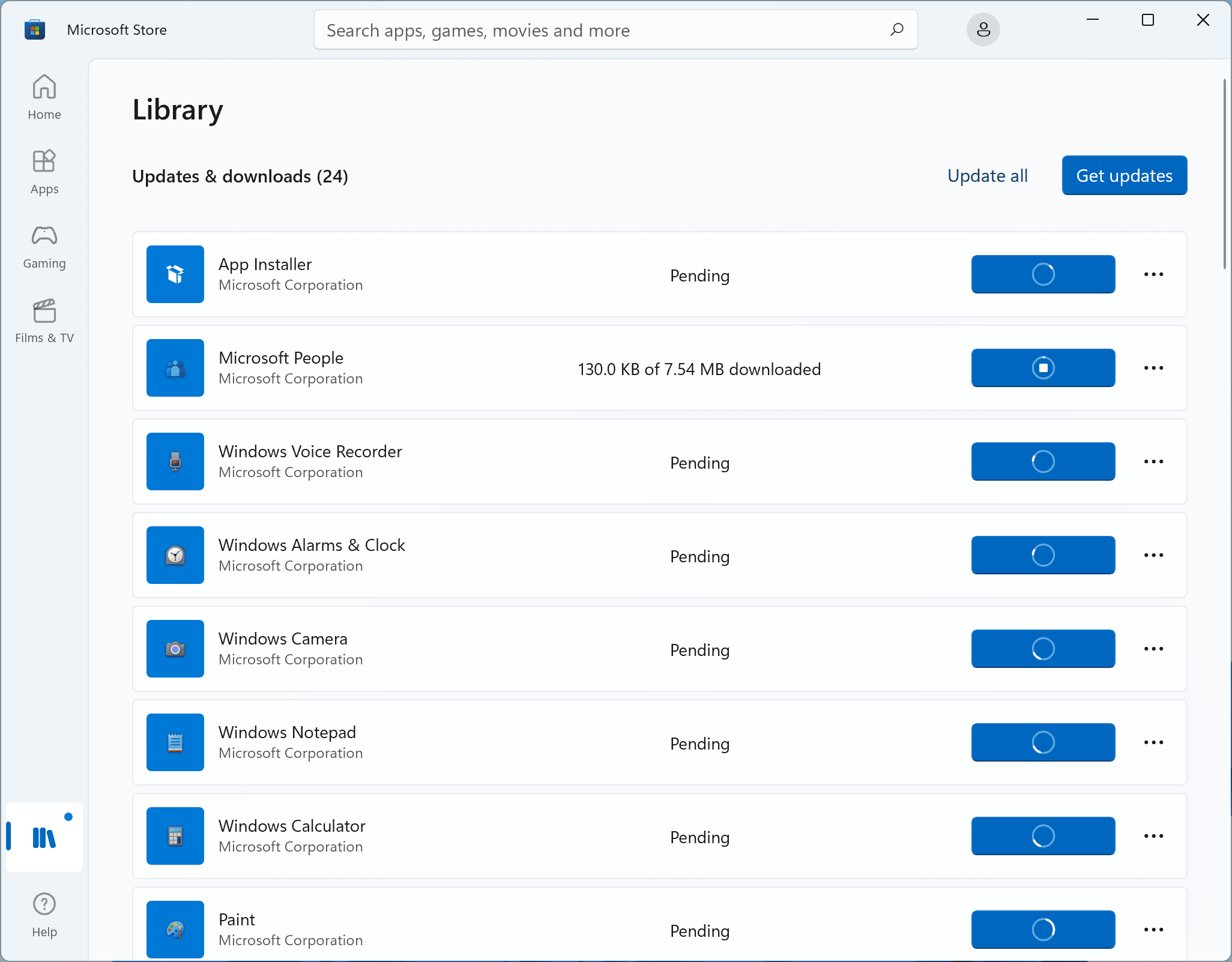The image size is (1232, 962).
Task: Click pending spinner button for Windows Notepad
Action: tap(1043, 742)
